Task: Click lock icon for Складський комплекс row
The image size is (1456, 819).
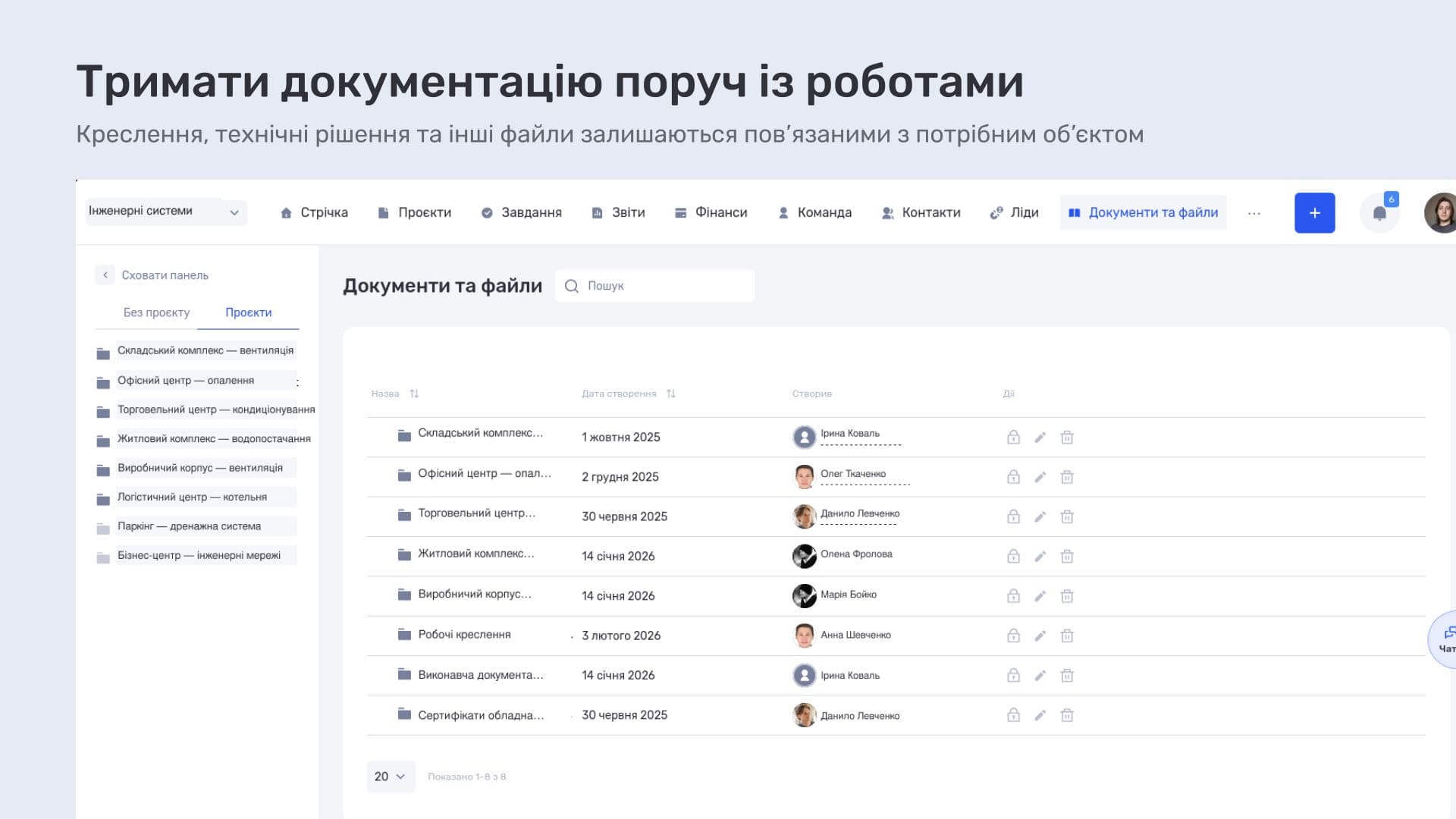Action: coord(1013,437)
